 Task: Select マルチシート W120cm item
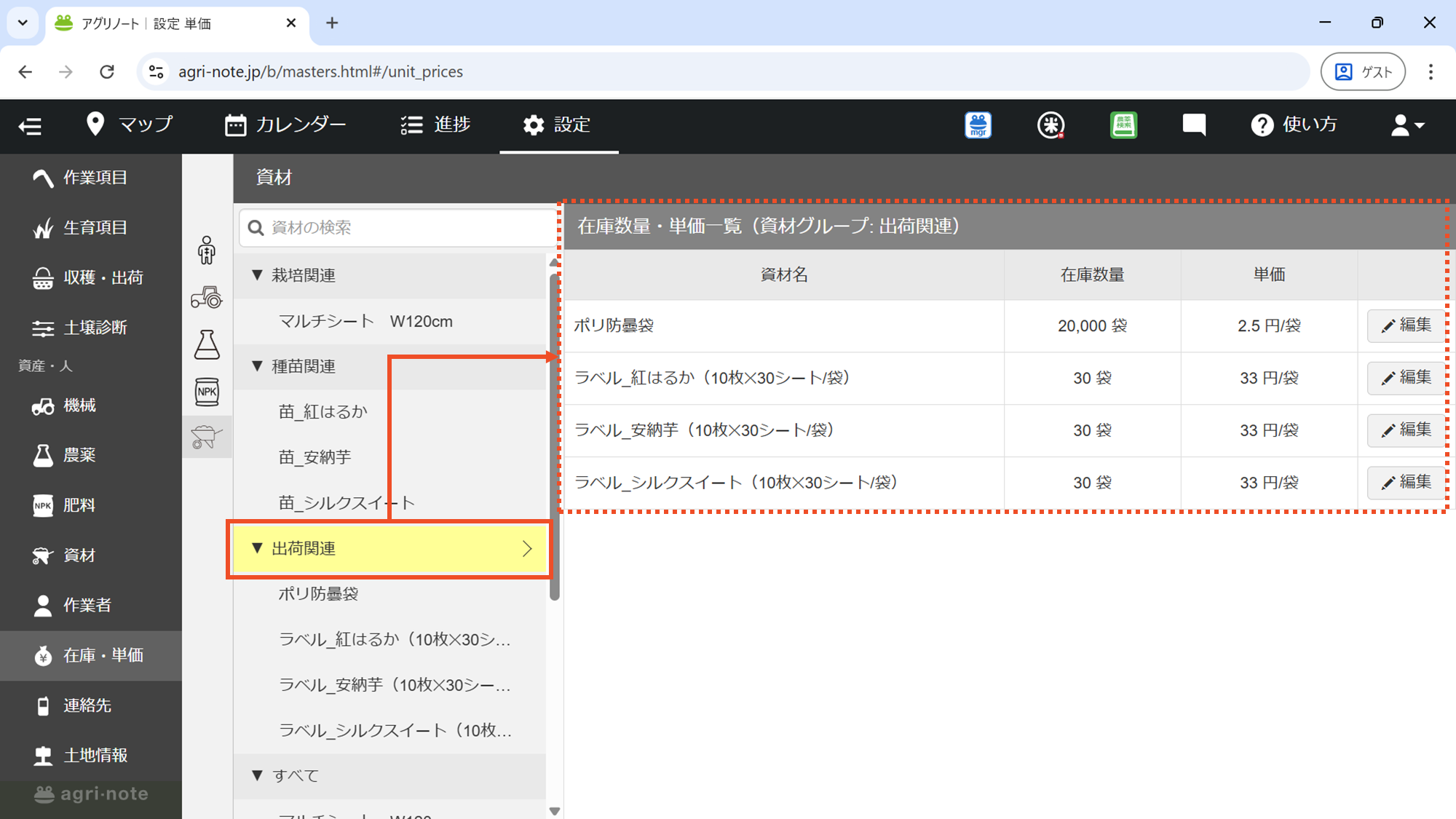click(390, 321)
